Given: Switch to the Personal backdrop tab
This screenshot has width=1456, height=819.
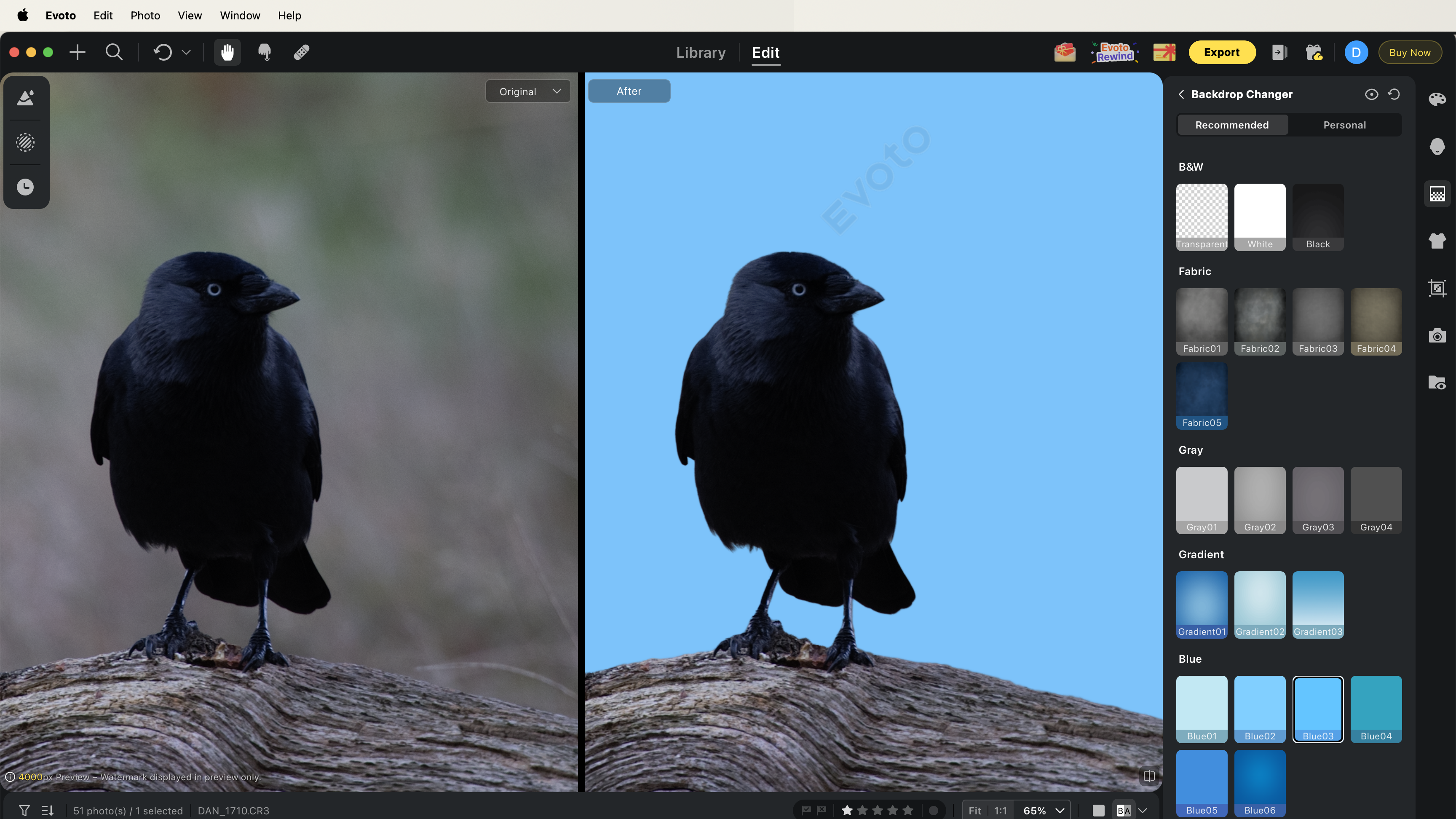Looking at the screenshot, I should coord(1345,124).
